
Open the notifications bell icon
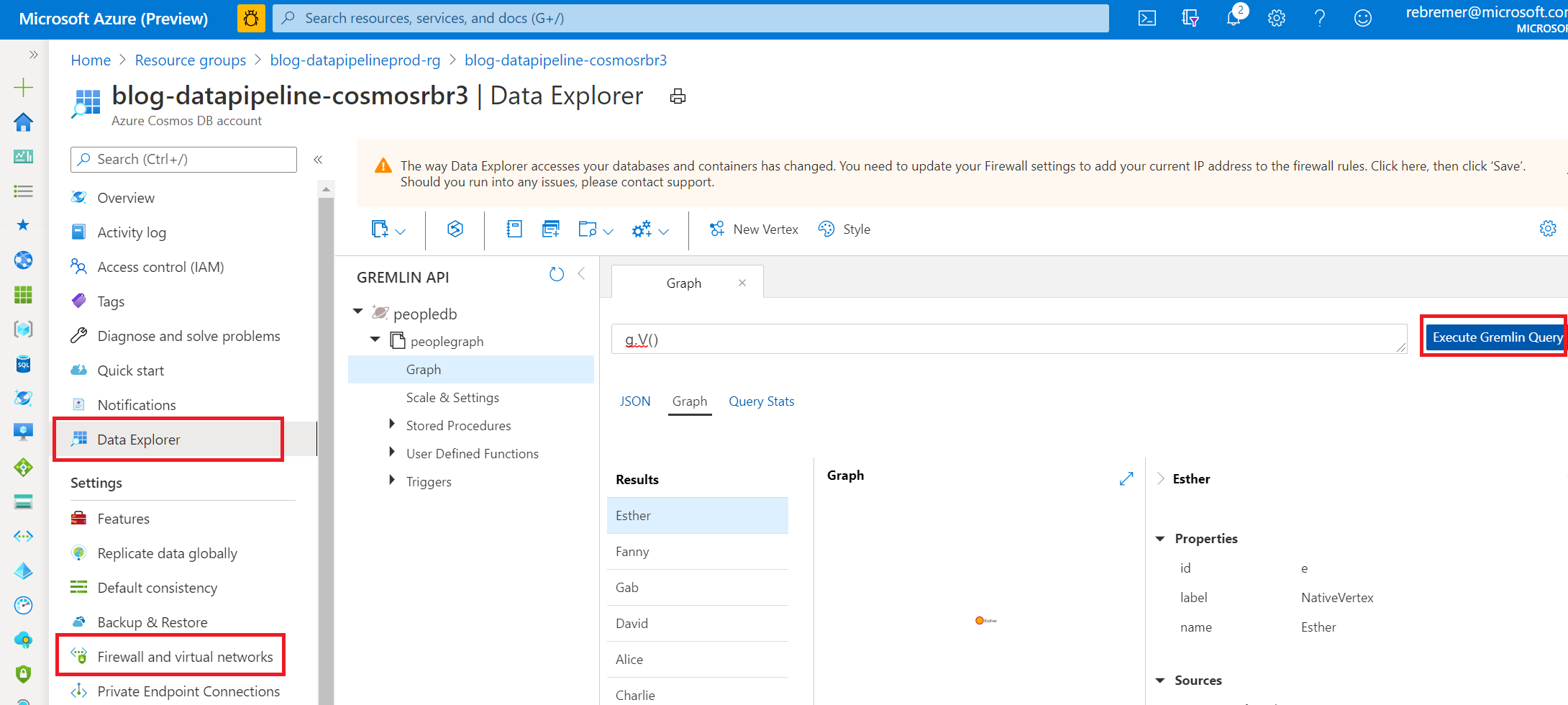(x=1233, y=19)
